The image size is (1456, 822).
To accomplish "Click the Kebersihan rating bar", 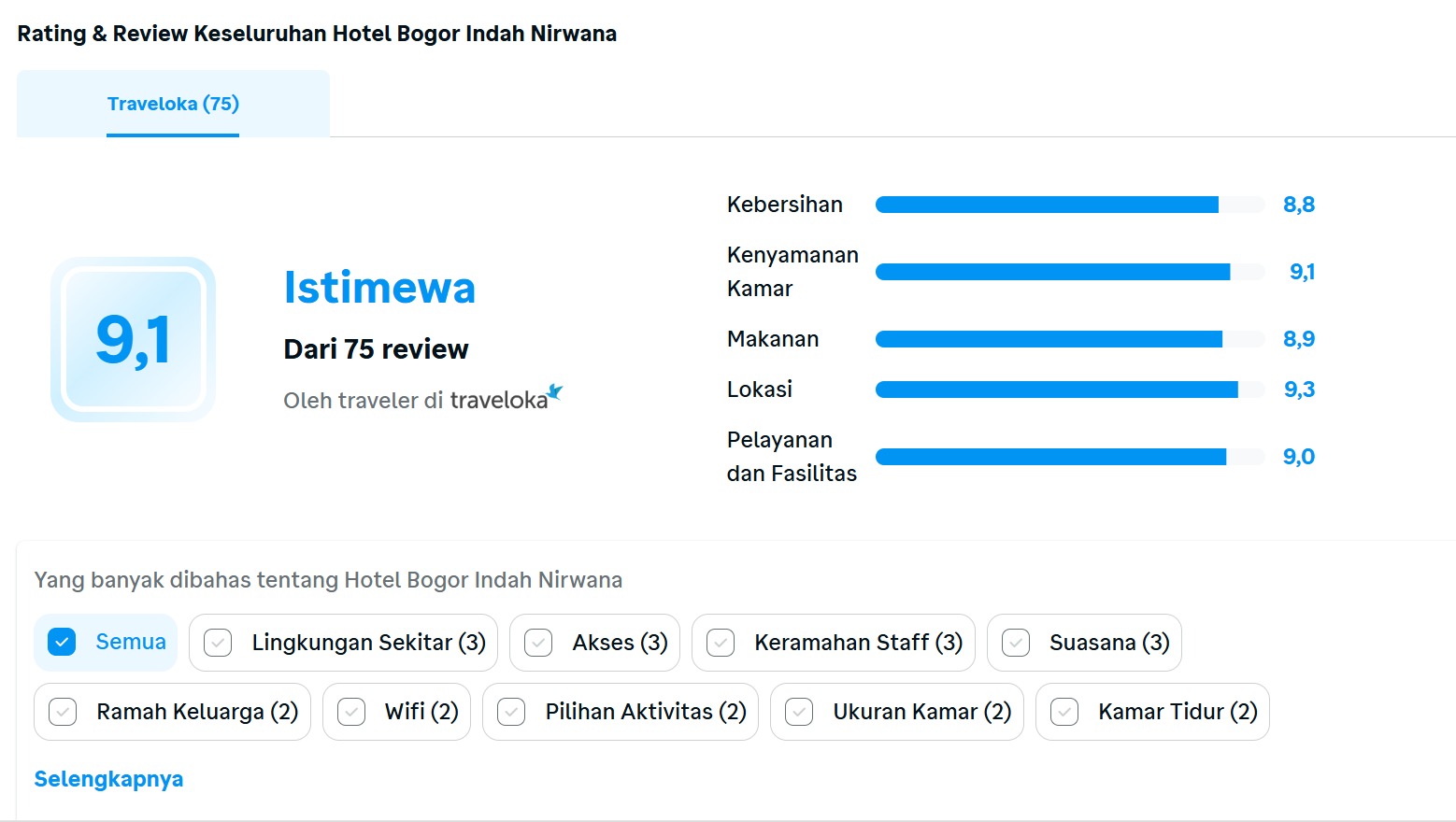I will [1070, 205].
